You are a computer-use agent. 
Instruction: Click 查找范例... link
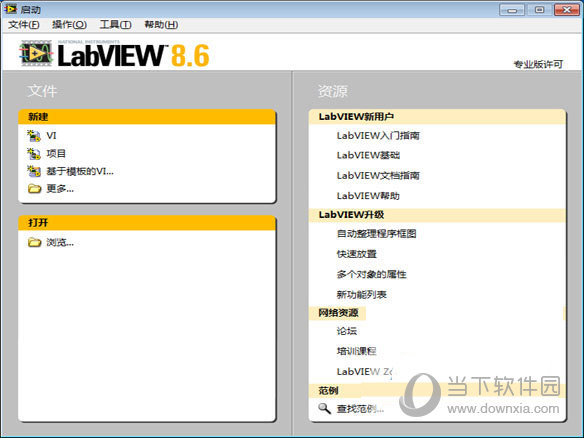pyautogui.click(x=360, y=409)
